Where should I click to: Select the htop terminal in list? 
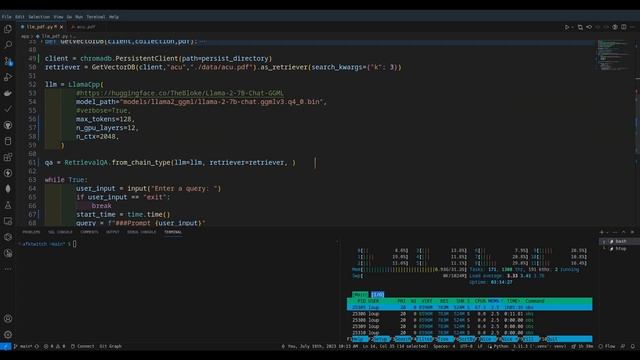tap(618, 248)
